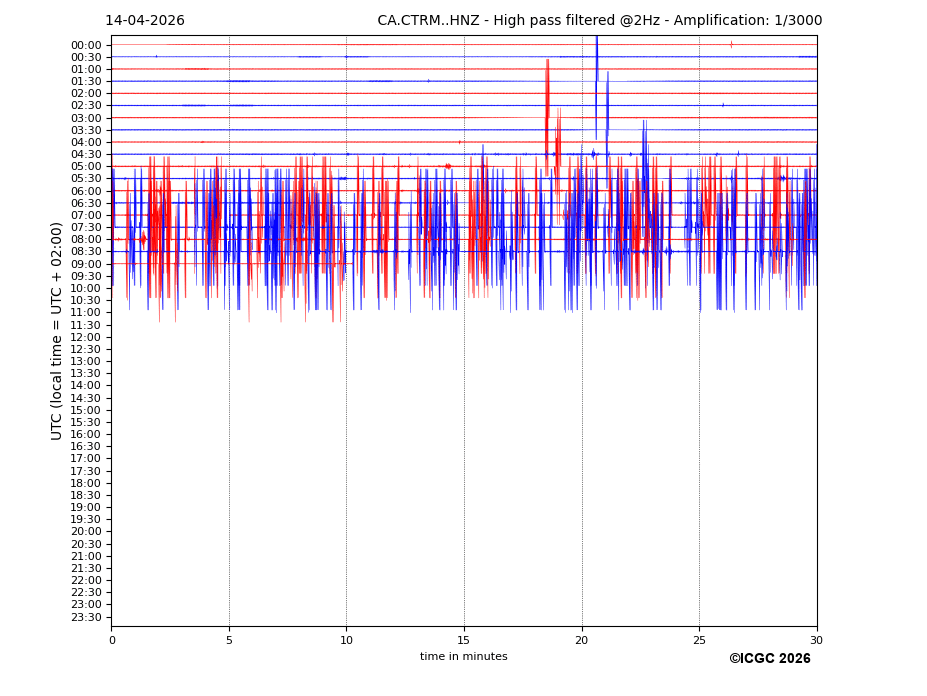927x696 pixels.
Task: Click the 14-04-2026 date label
Action: pyautogui.click(x=145, y=21)
